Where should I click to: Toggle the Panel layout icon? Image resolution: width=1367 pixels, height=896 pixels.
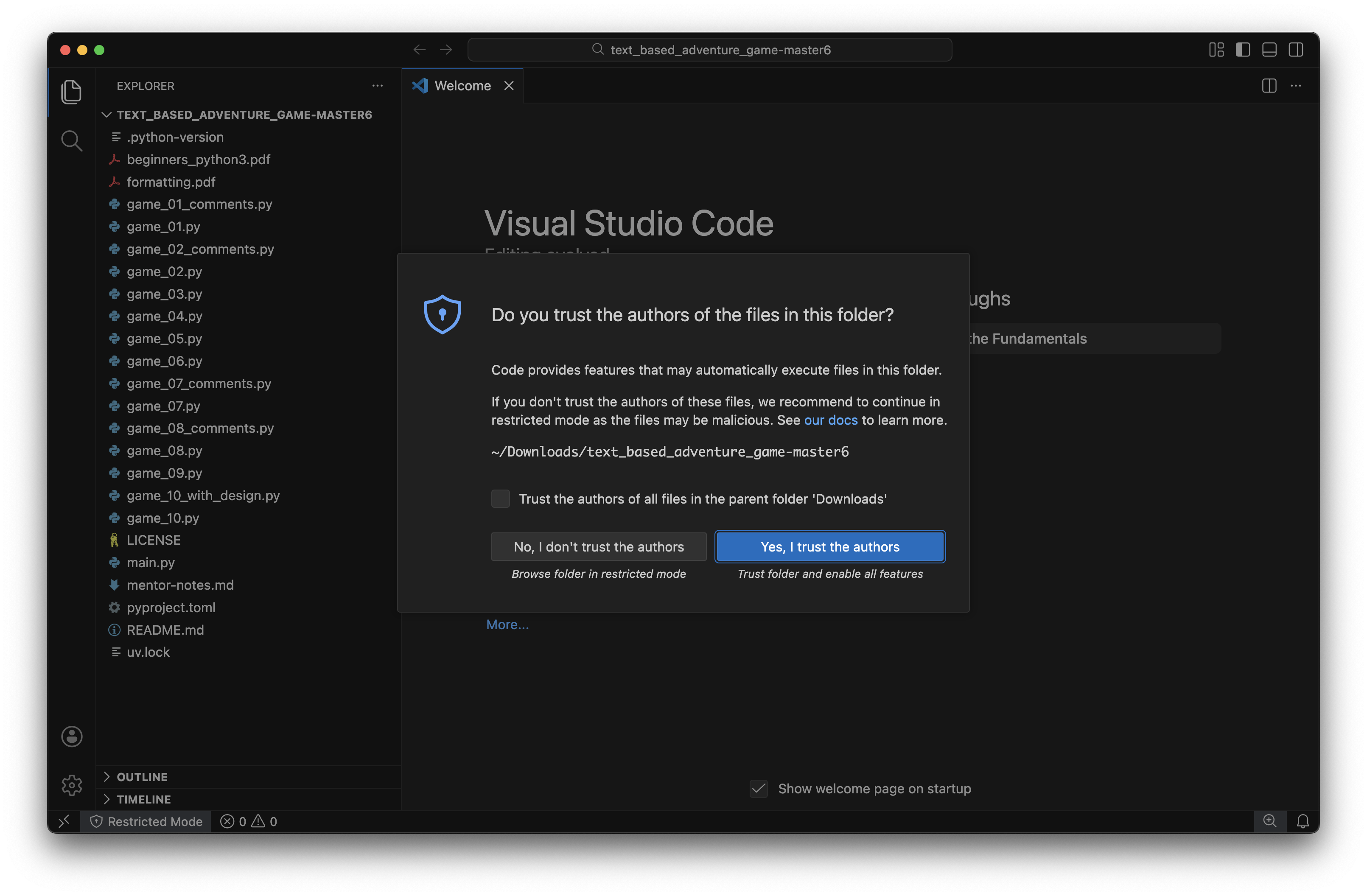tap(1269, 50)
